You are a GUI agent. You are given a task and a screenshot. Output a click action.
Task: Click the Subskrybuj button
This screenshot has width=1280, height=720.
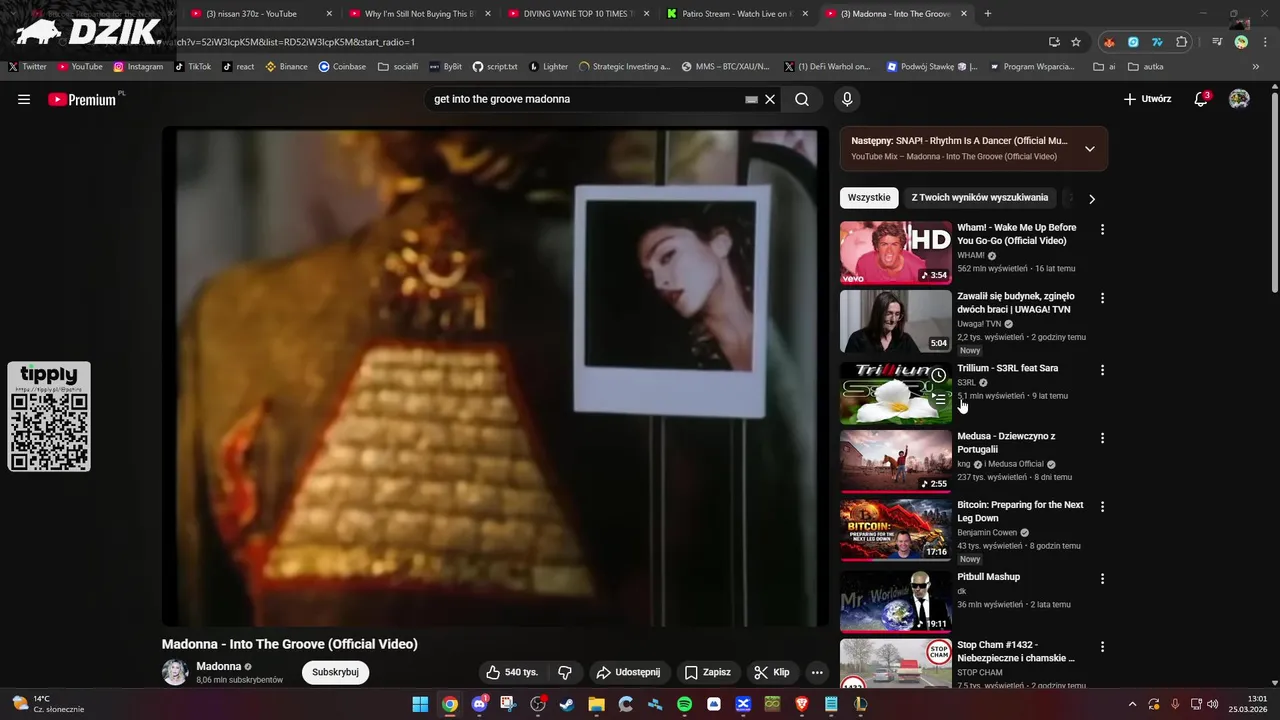[x=335, y=672]
